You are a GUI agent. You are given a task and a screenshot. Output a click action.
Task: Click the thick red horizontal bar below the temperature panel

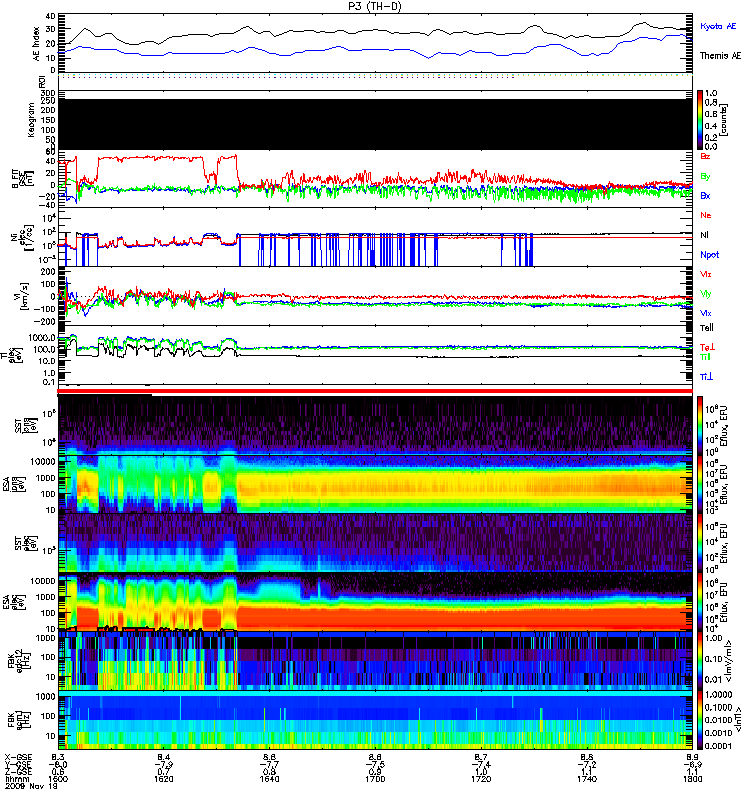click(x=376, y=391)
